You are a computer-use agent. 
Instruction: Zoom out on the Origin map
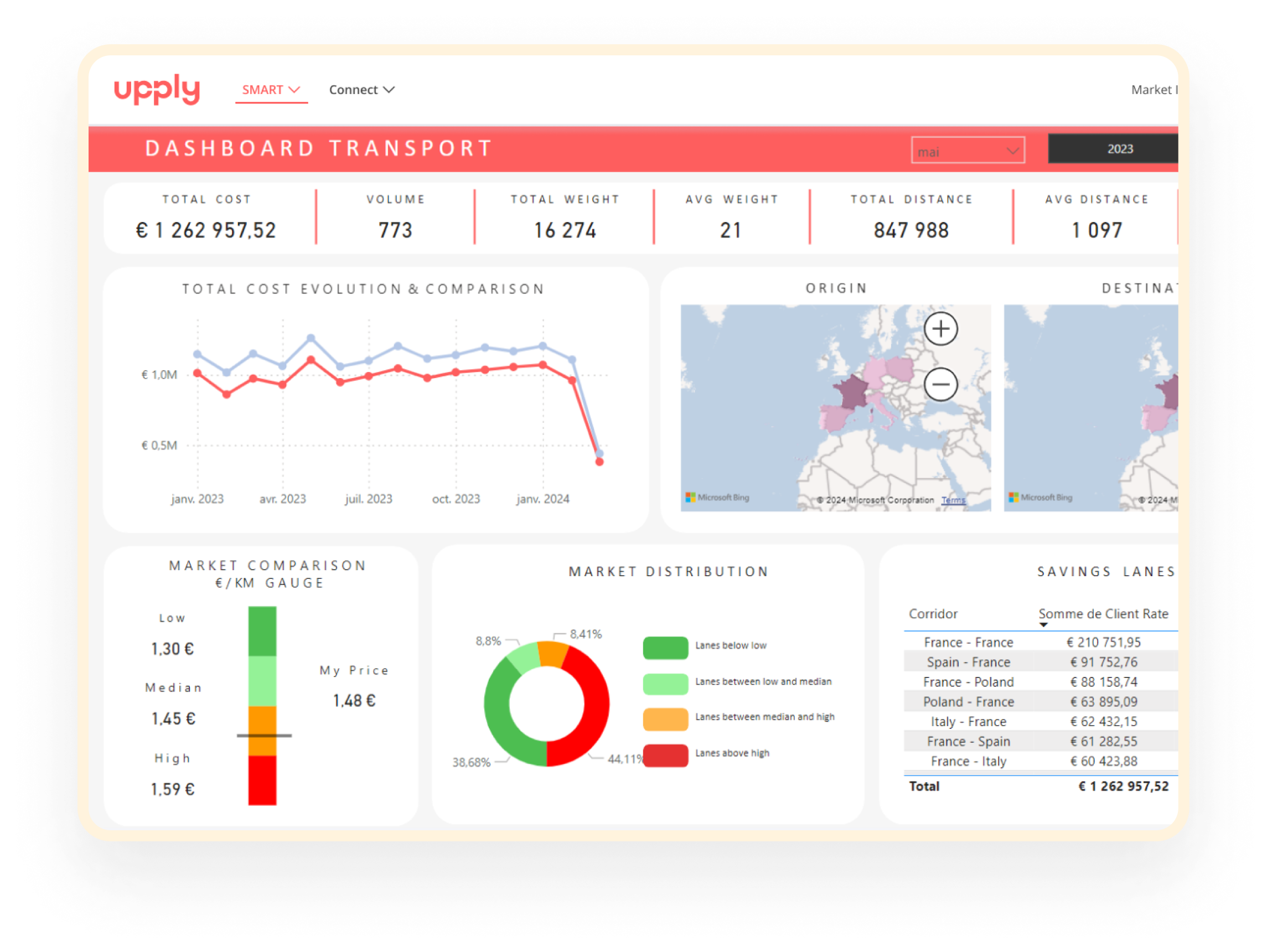coord(940,384)
